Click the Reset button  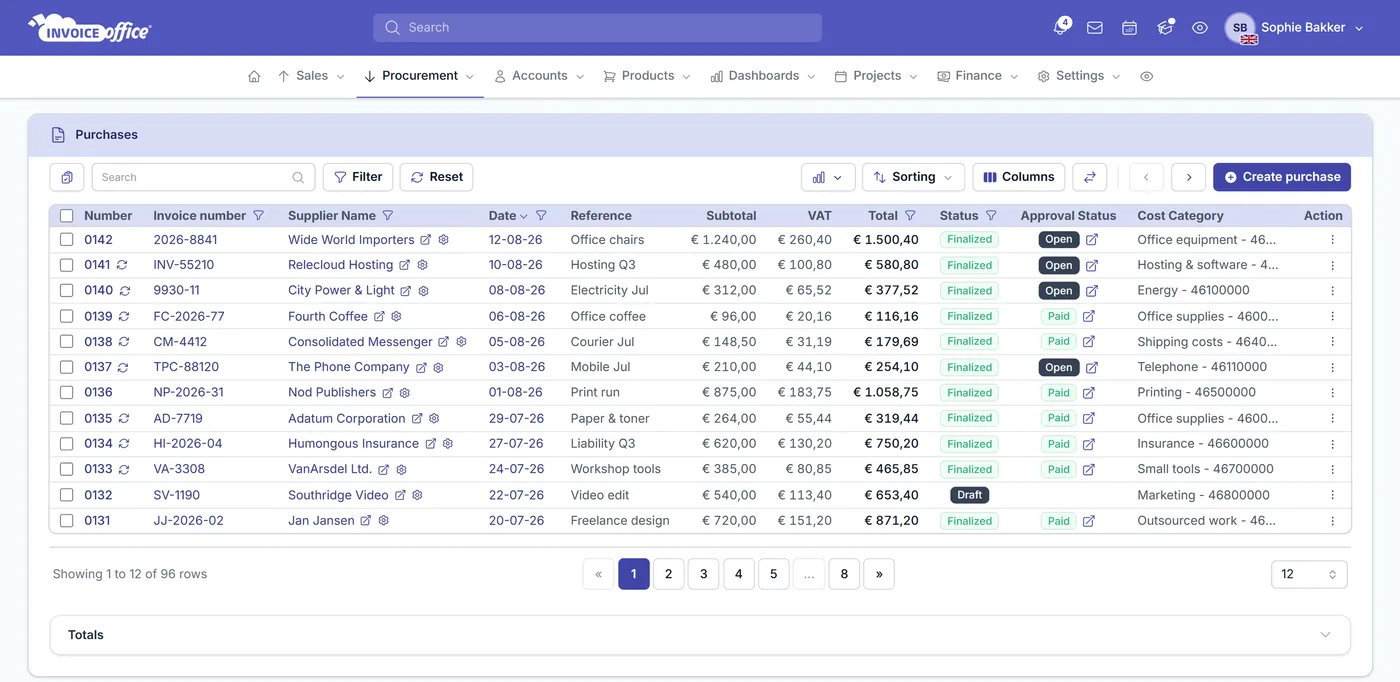[x=436, y=177]
